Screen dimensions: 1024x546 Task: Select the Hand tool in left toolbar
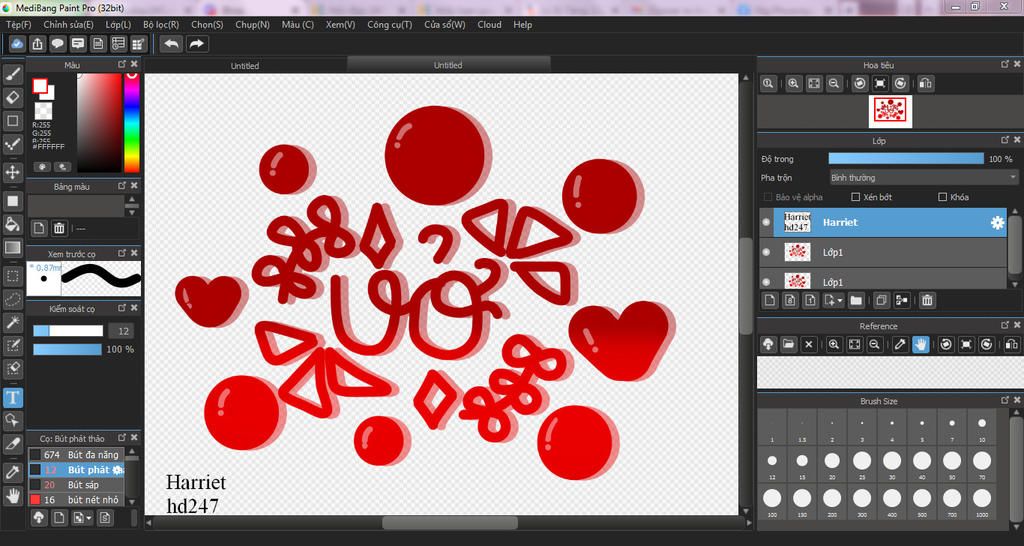pyautogui.click(x=12, y=495)
